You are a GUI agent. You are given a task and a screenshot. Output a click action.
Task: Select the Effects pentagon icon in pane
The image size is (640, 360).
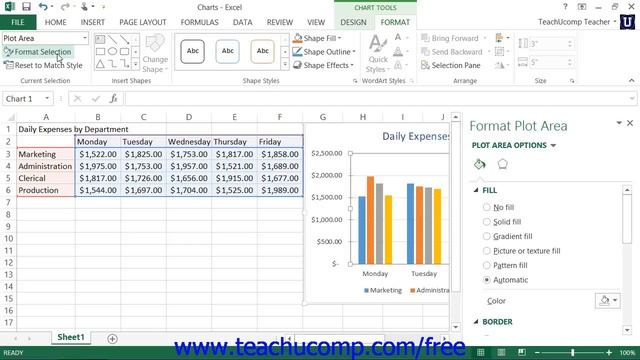[x=502, y=164]
